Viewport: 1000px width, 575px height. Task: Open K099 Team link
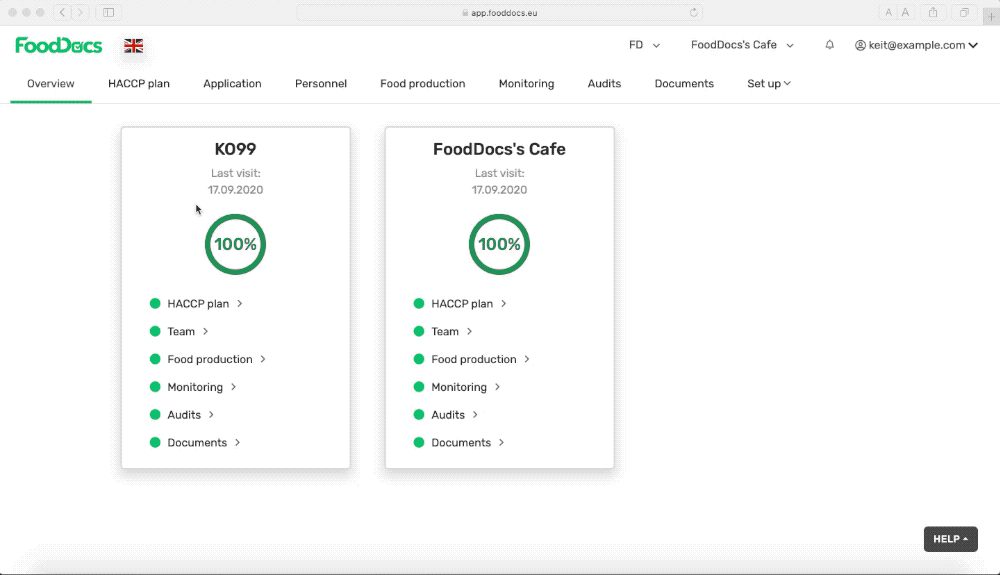pos(181,331)
